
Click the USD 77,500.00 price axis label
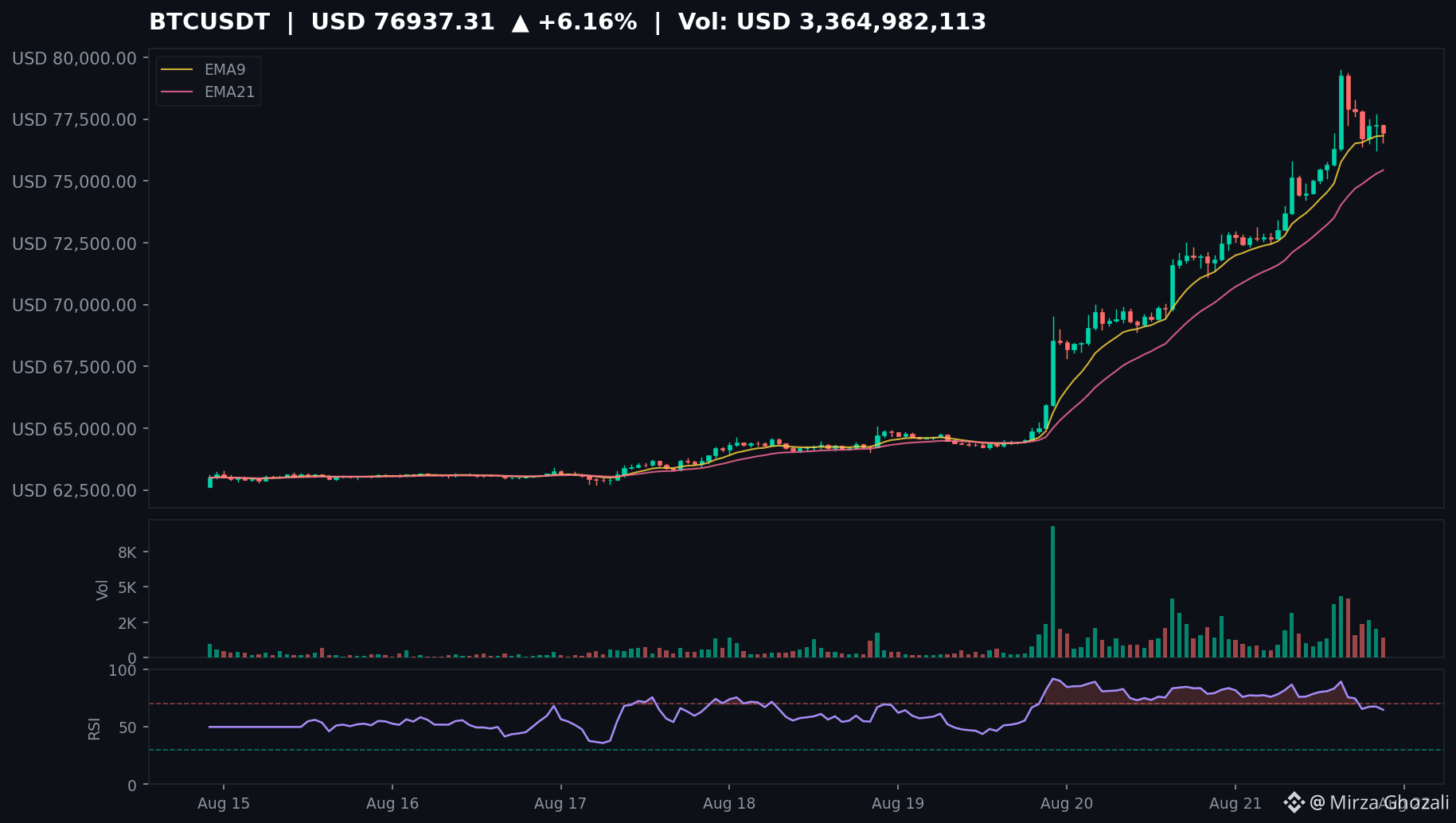click(75, 120)
